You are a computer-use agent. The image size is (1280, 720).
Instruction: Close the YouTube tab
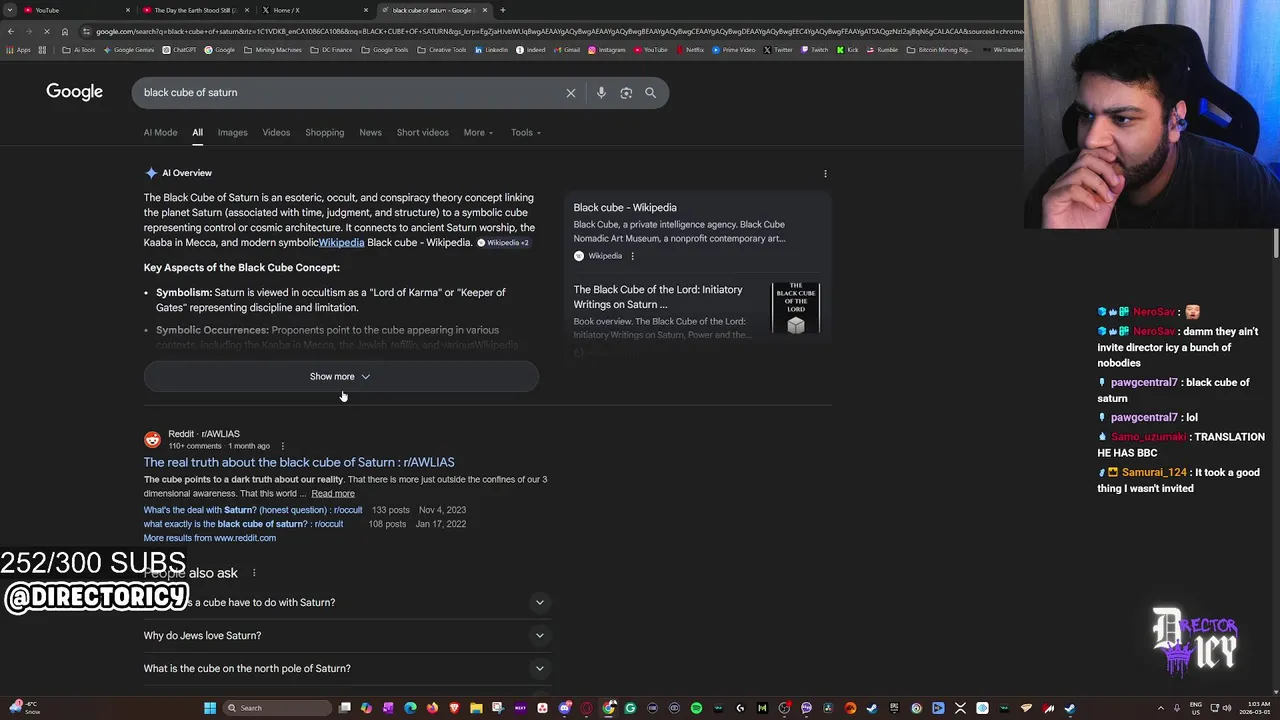128,10
